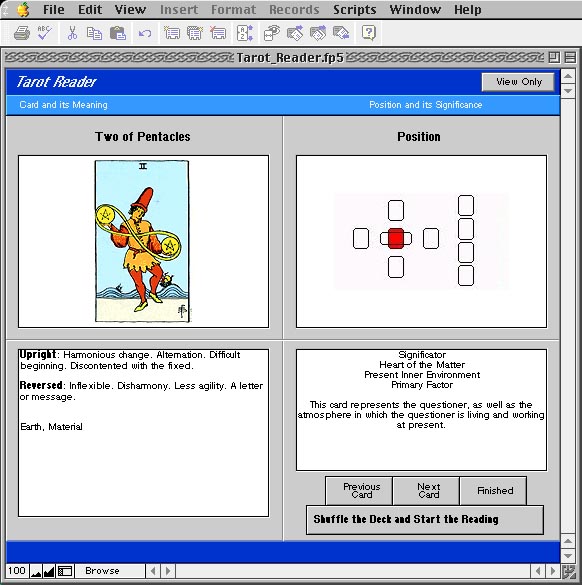The image size is (582, 585).
Task: Click the Find icon with the eye
Action: tap(272, 33)
